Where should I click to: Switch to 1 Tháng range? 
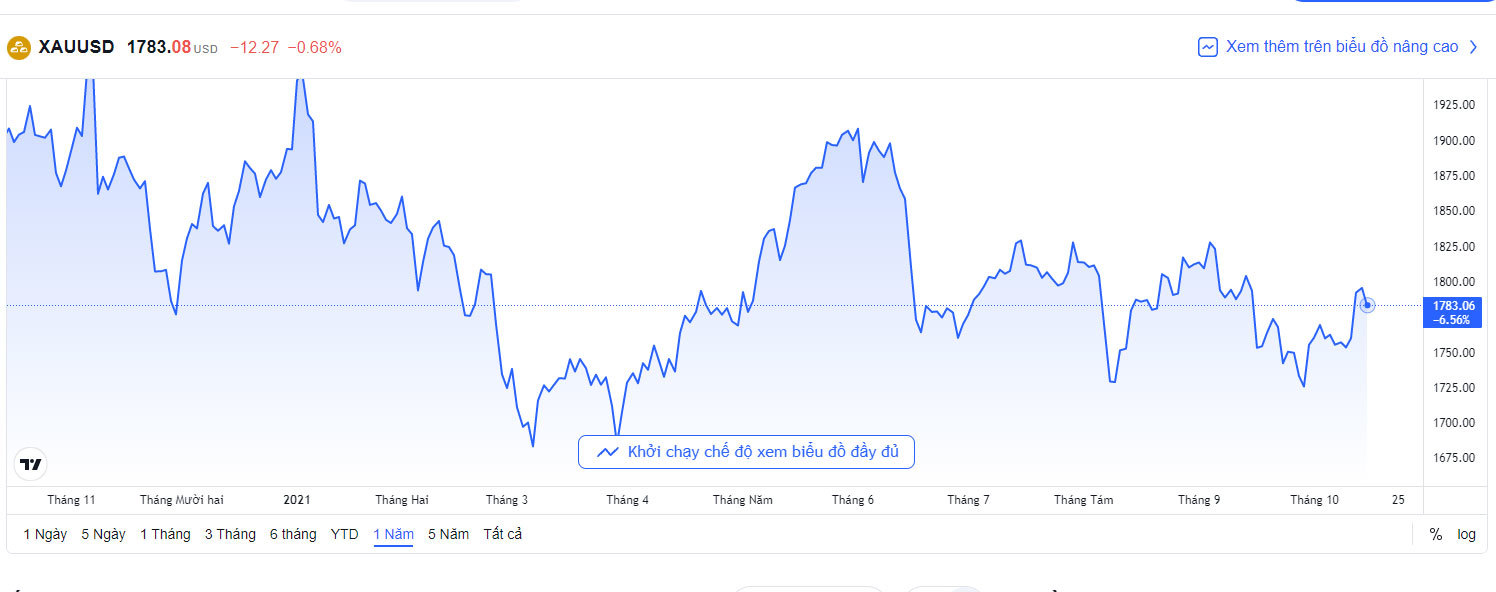click(165, 534)
